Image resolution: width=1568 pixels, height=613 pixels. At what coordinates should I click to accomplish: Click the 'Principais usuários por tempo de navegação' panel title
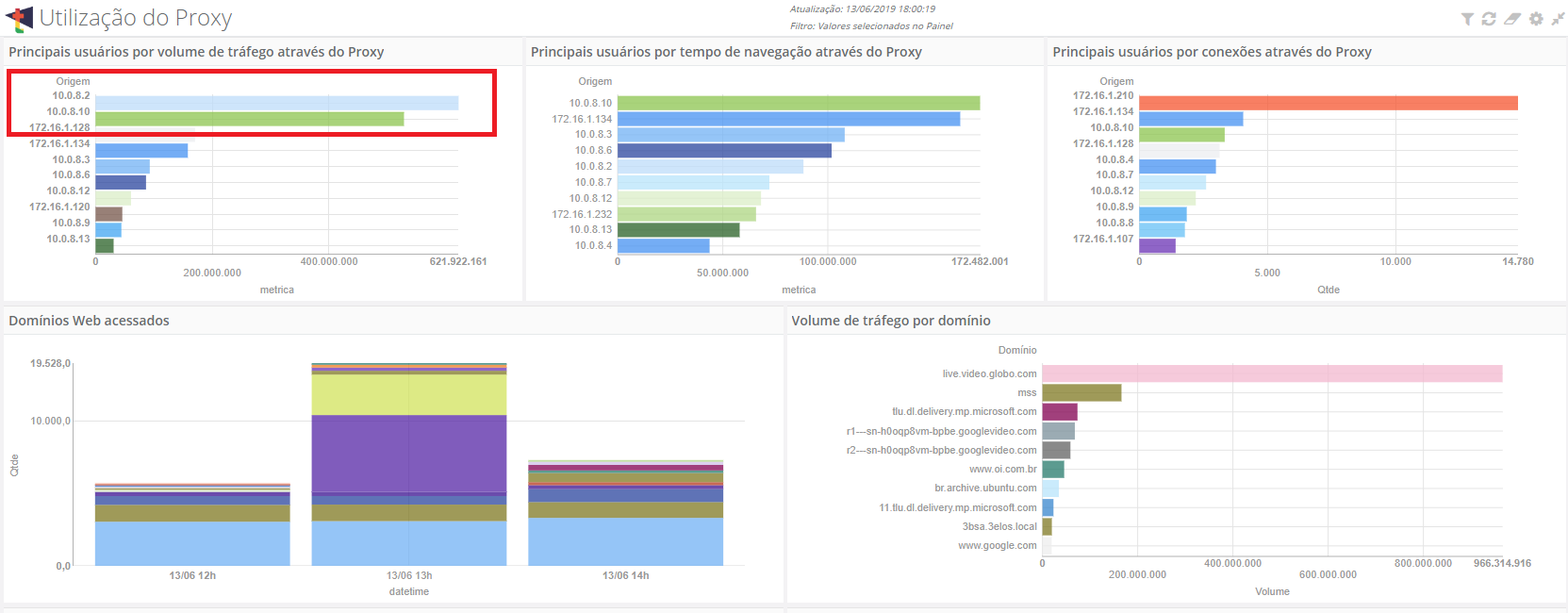click(726, 52)
